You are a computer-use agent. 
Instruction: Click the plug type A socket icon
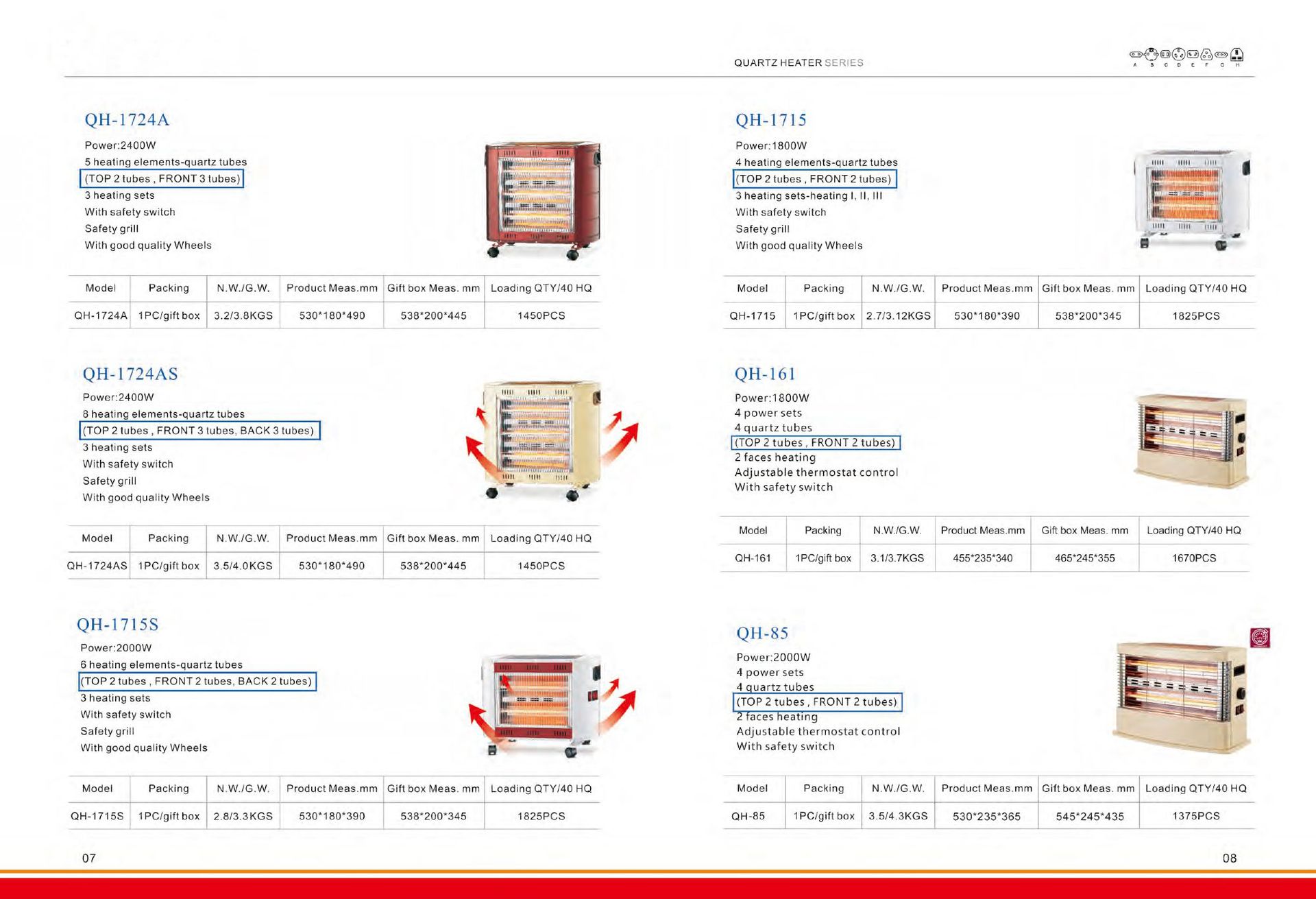click(x=1136, y=54)
